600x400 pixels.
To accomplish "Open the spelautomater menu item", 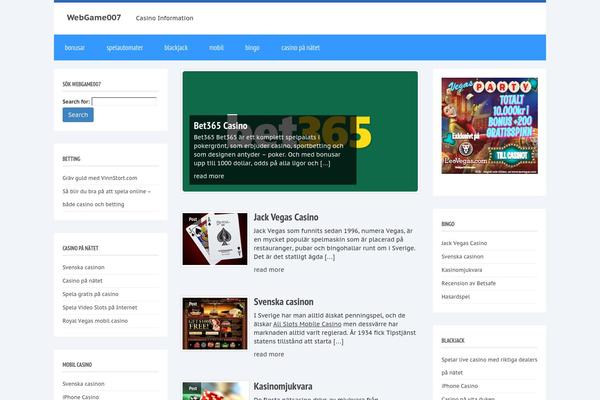I will 125,47.
